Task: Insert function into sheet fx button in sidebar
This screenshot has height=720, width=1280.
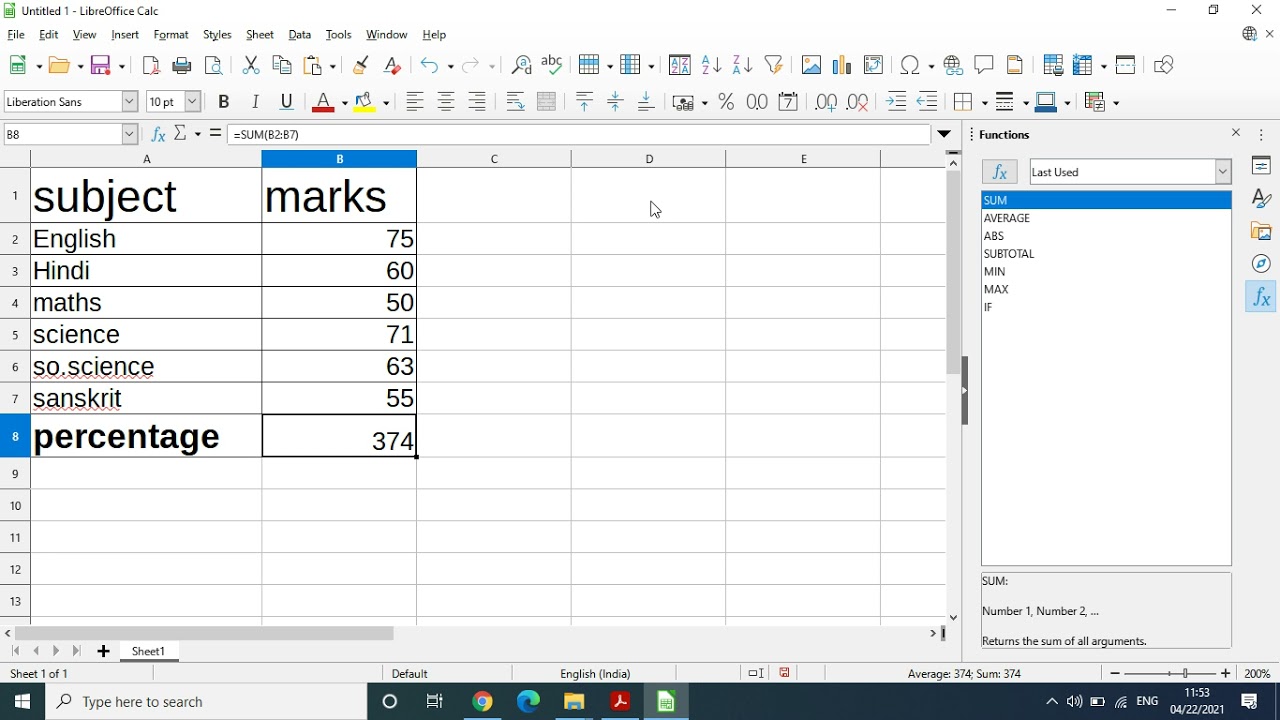Action: click(x=1000, y=172)
